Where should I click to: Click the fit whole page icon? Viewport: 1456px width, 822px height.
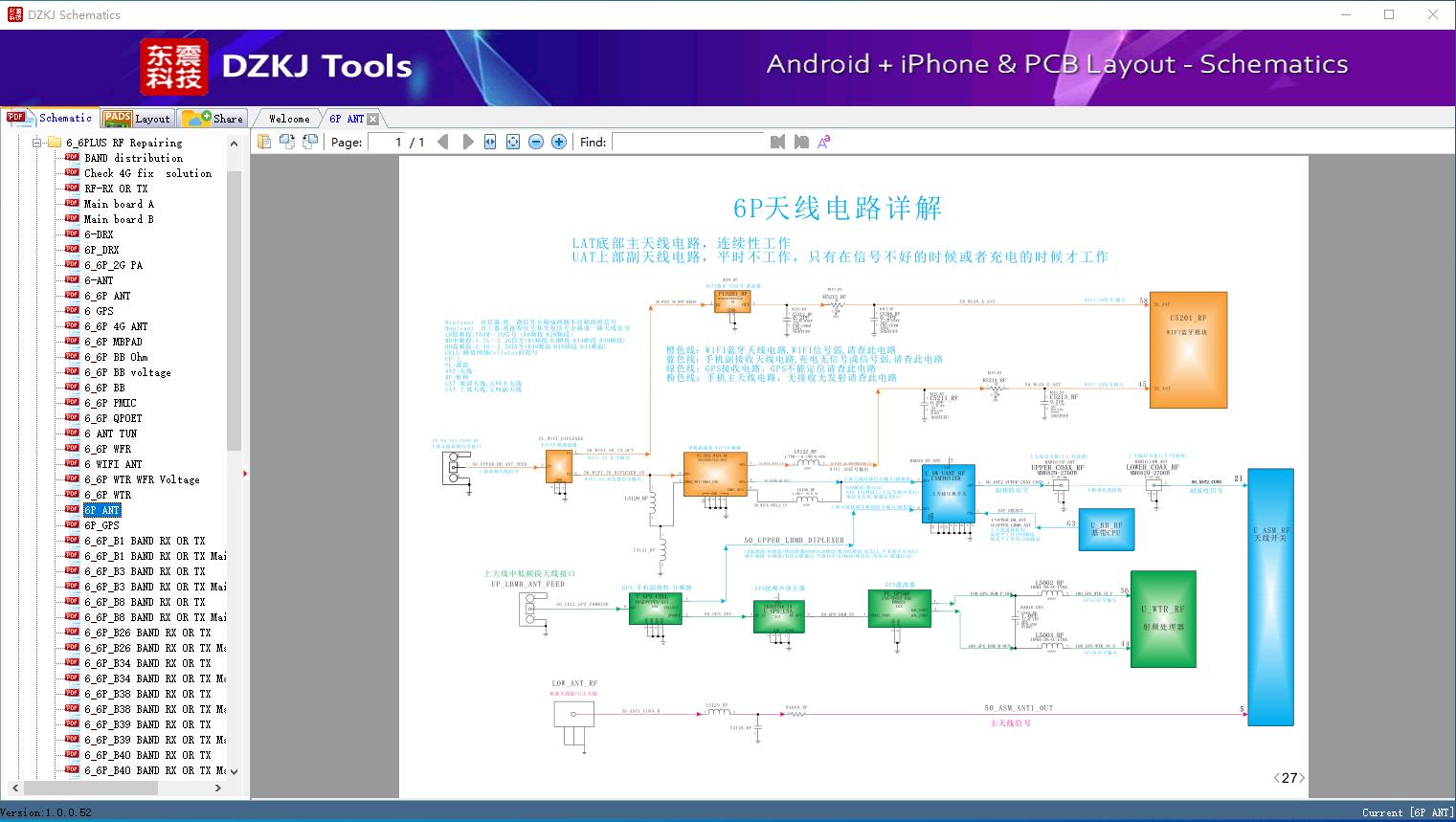pyautogui.click(x=513, y=142)
